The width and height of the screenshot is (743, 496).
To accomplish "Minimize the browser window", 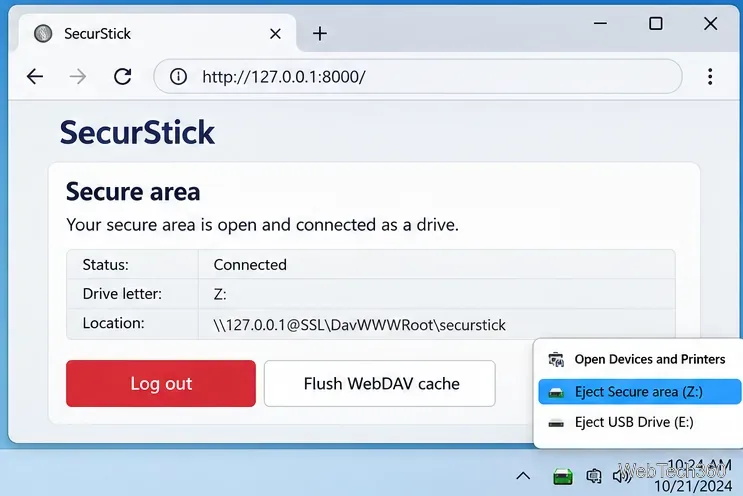I will point(600,23).
